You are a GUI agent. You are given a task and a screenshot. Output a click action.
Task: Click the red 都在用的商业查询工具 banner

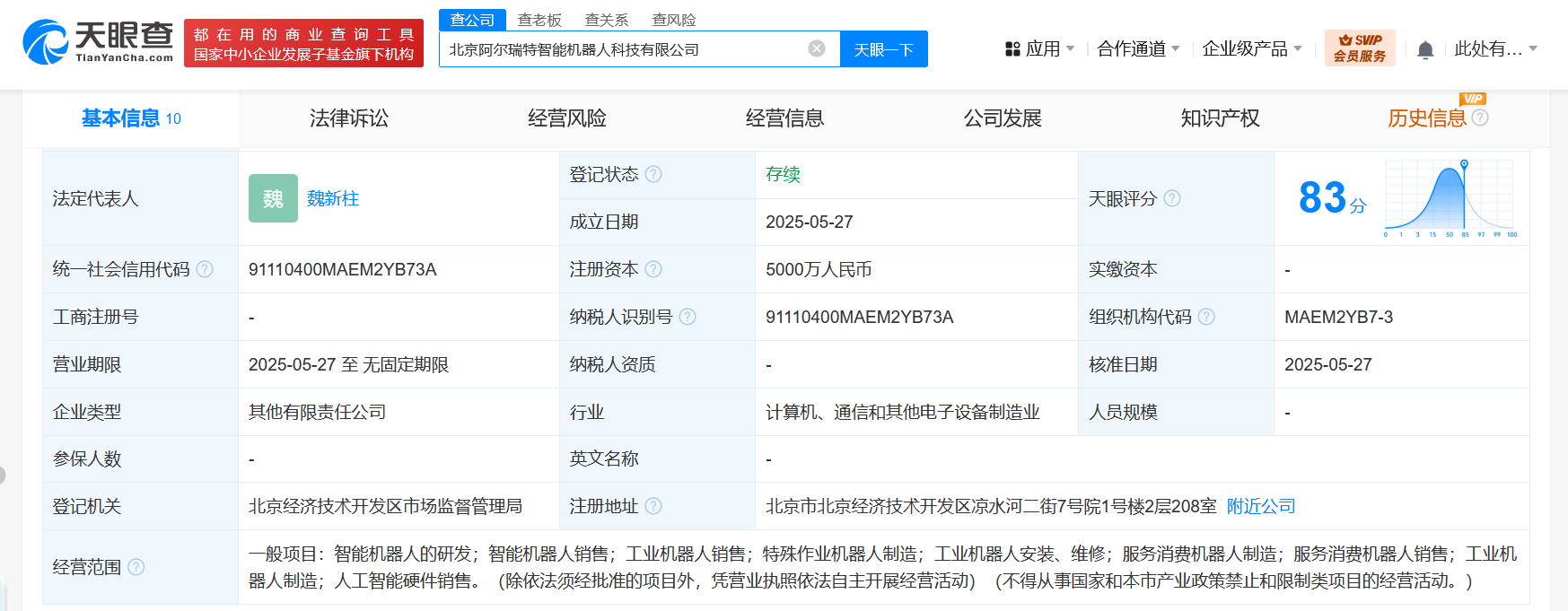[x=303, y=43]
